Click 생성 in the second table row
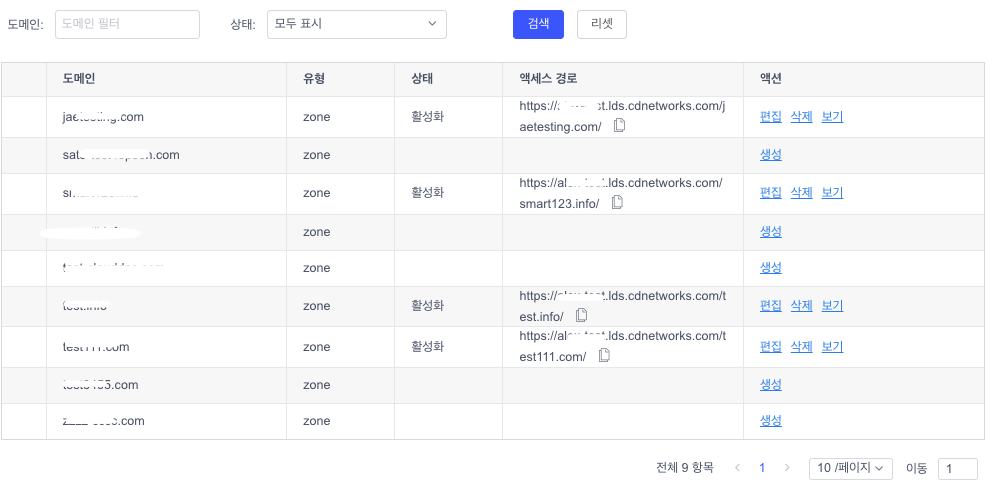995x487 pixels. click(771, 155)
